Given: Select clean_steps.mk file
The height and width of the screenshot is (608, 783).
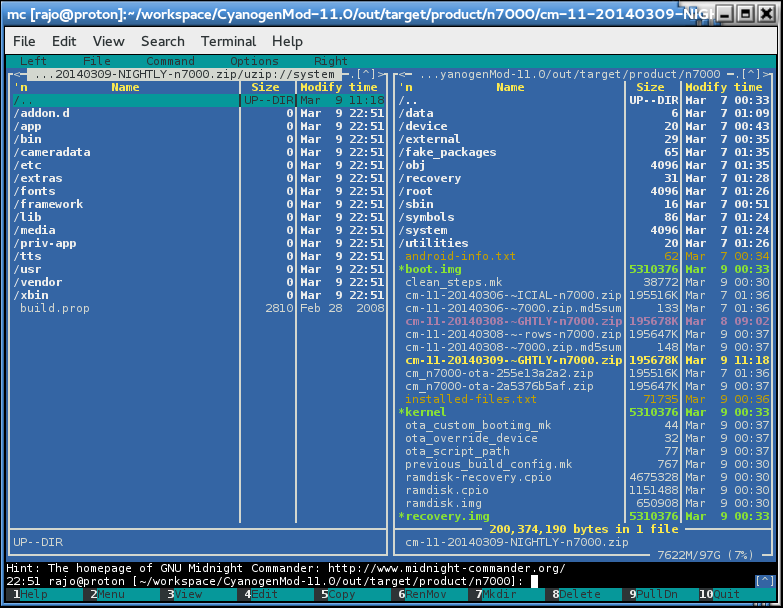Looking at the screenshot, I should pos(584,282).
